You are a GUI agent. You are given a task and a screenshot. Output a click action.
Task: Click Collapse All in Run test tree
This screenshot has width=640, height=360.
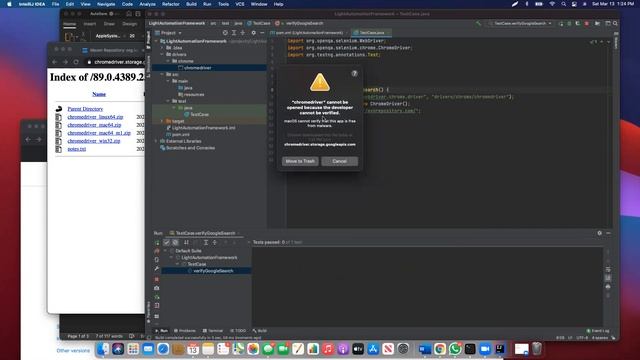215,242
